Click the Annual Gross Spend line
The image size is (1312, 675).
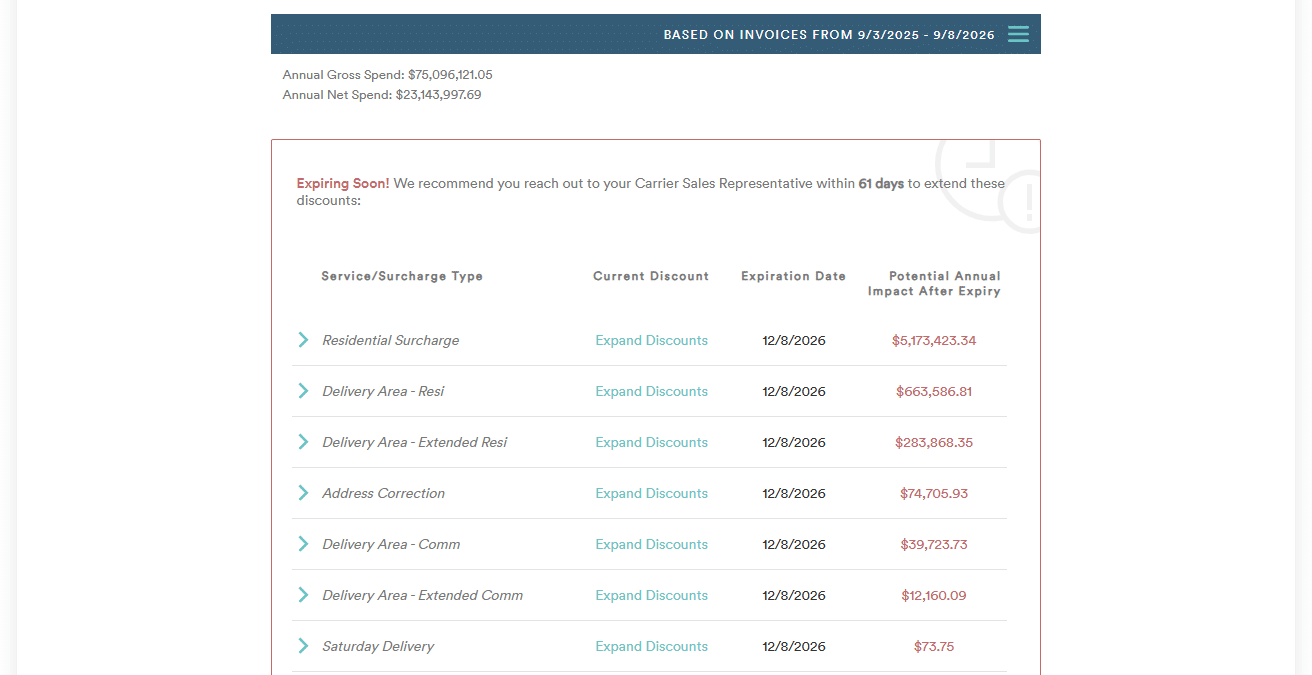click(388, 75)
